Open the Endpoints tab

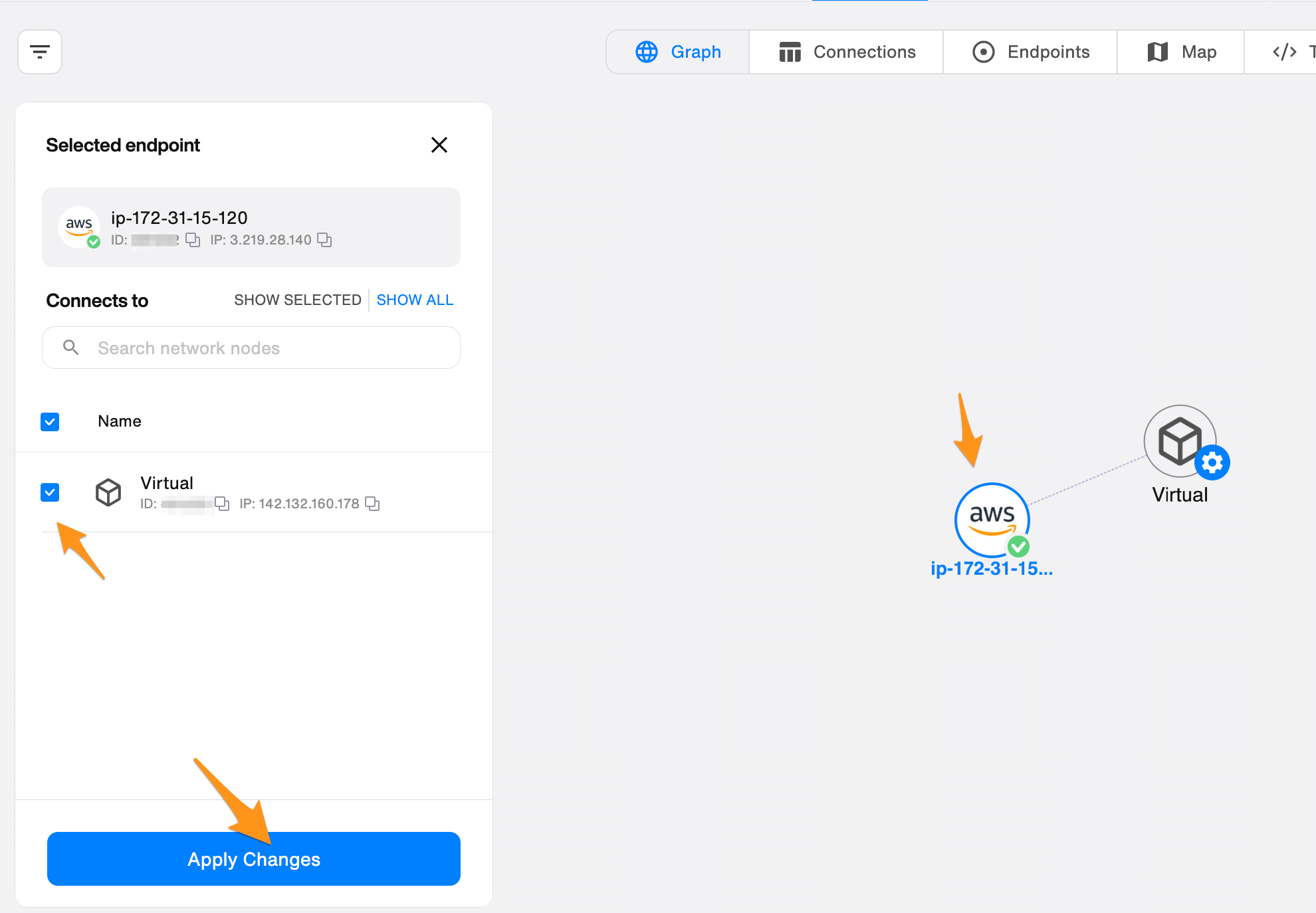coord(1030,52)
